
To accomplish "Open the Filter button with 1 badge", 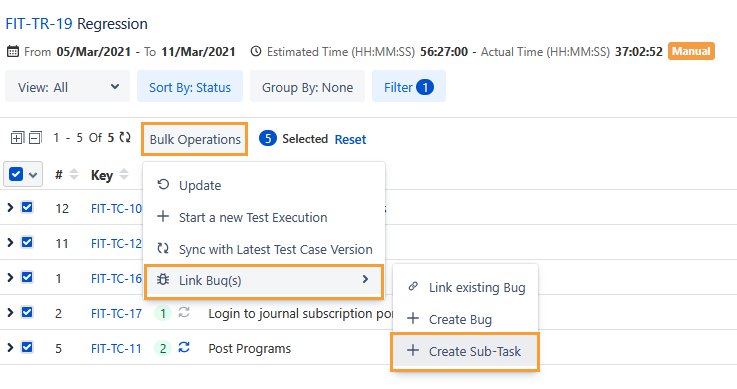I will (408, 86).
